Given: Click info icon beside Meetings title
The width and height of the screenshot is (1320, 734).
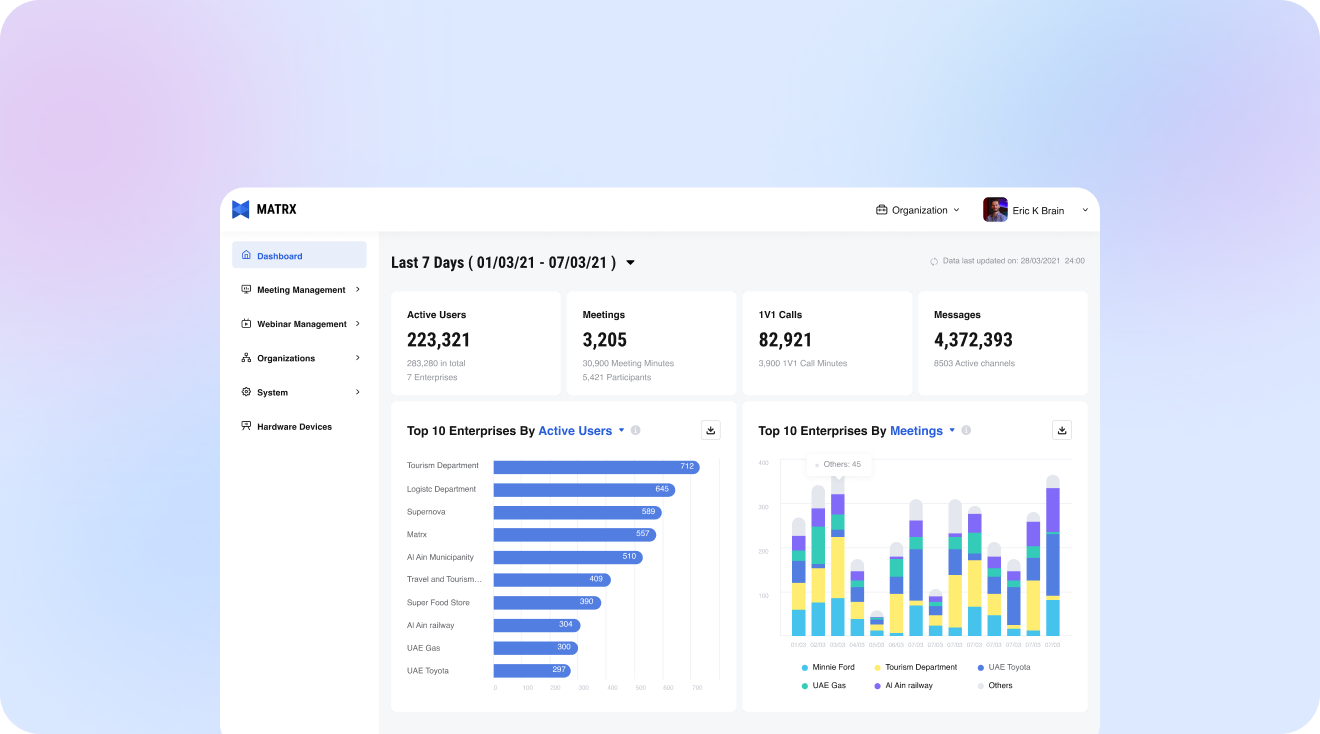Looking at the screenshot, I should click(966, 430).
